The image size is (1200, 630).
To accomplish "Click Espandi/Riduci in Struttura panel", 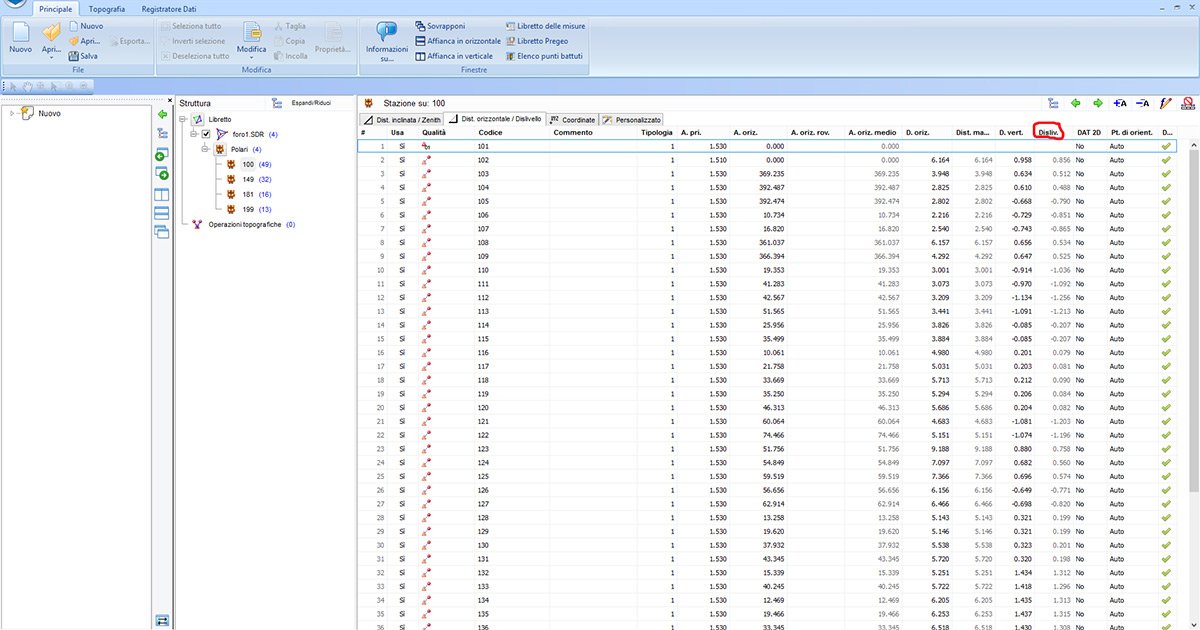I will [300, 103].
